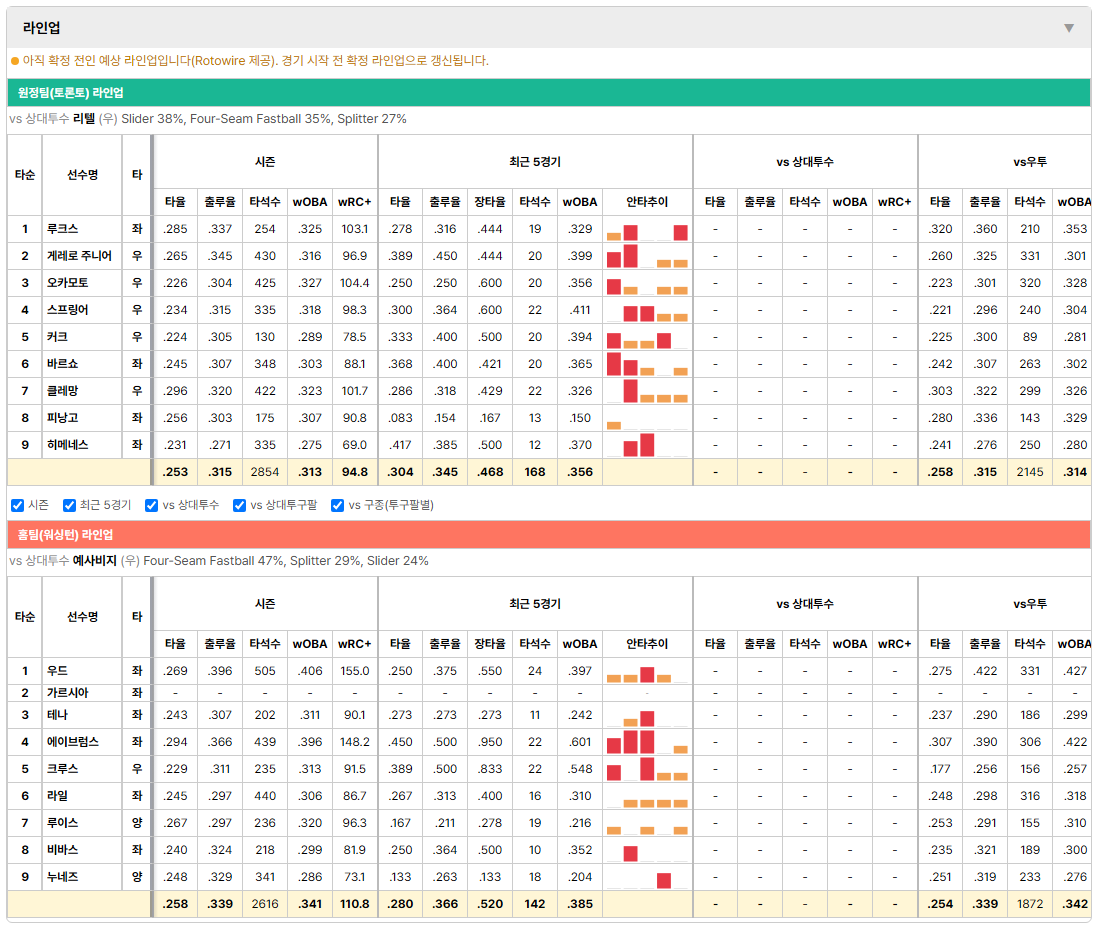Disable the vs 상대투구팔 checkbox
Viewport: 1098px width, 929px height.
click(x=239, y=505)
